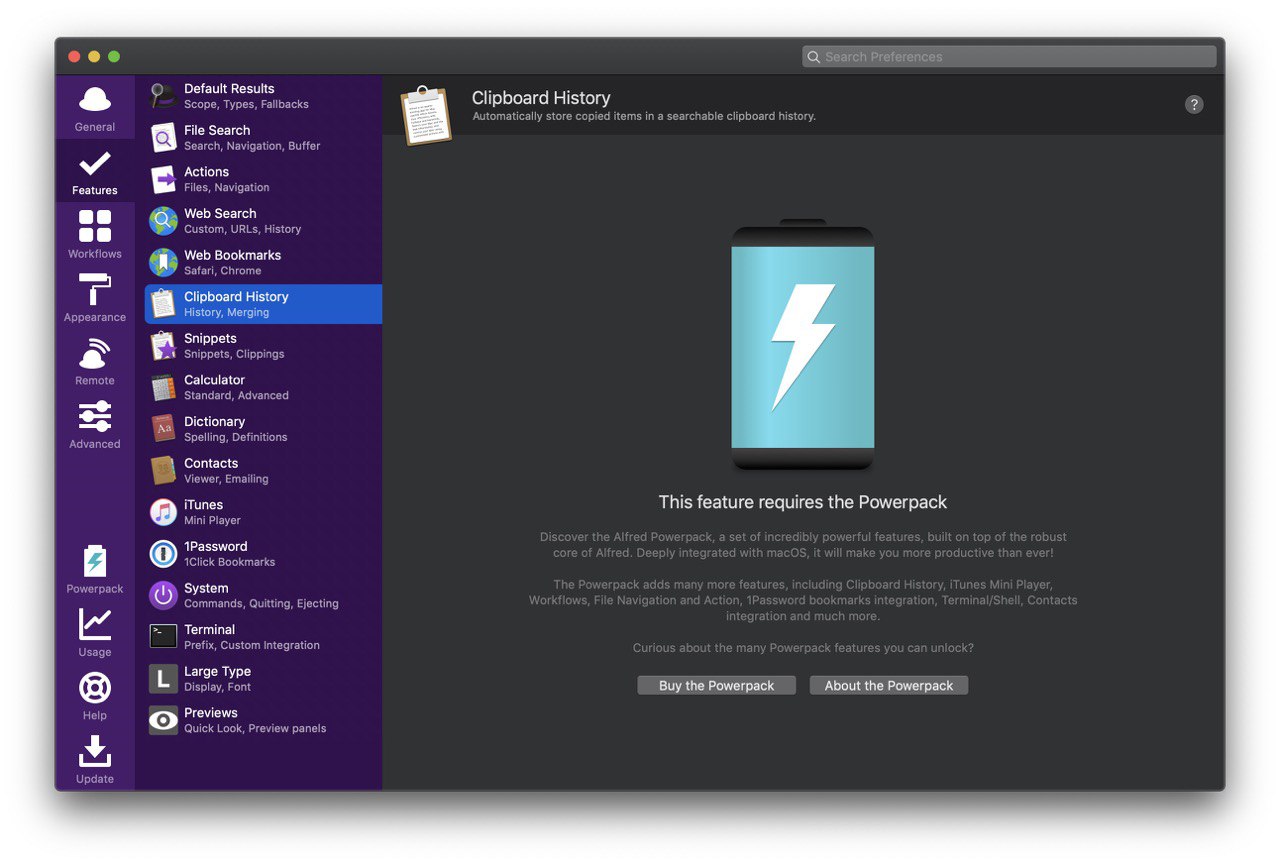The image size is (1280, 864).
Task: Select the Clipboard History feature row
Action: click(263, 304)
